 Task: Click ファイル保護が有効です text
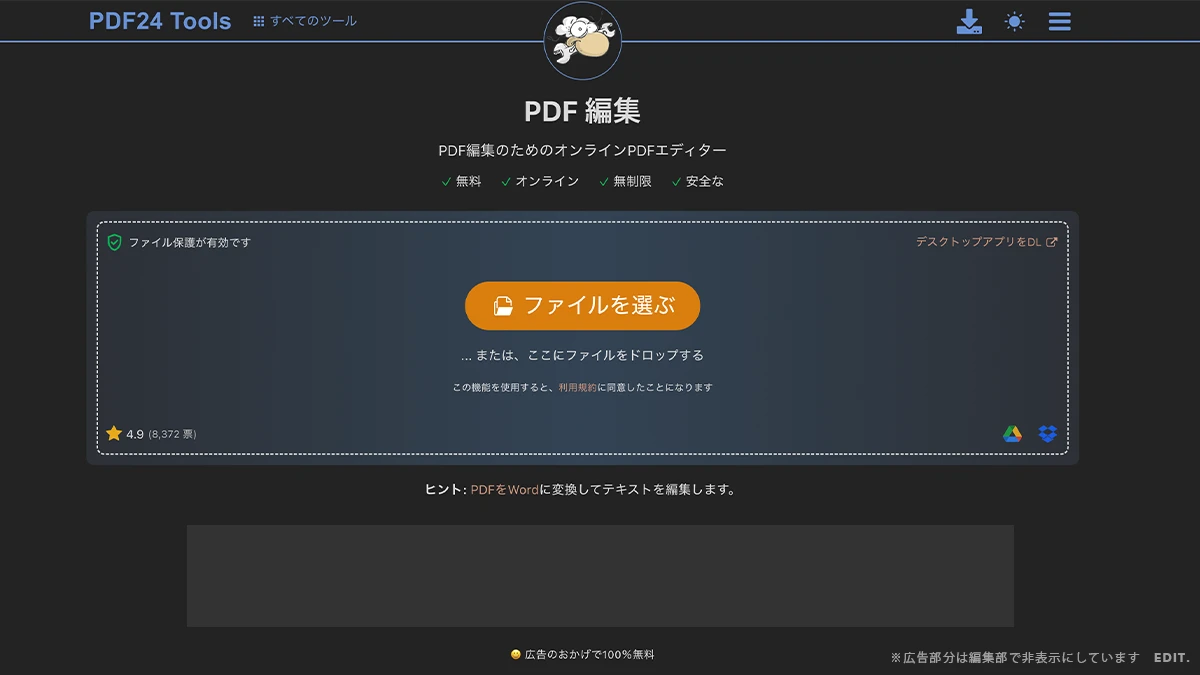pos(190,243)
